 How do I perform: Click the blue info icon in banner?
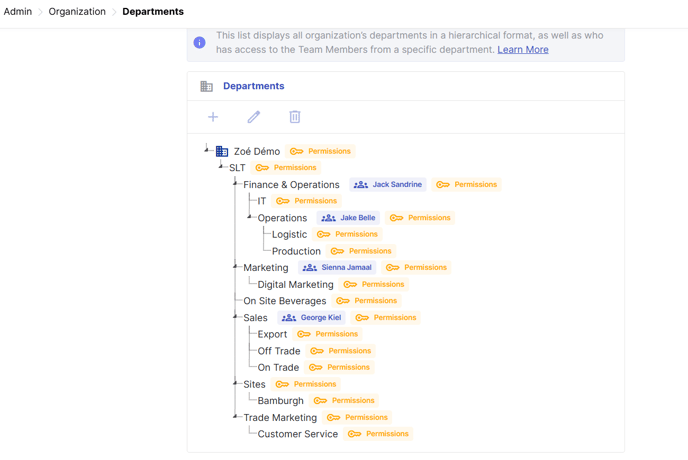200,42
